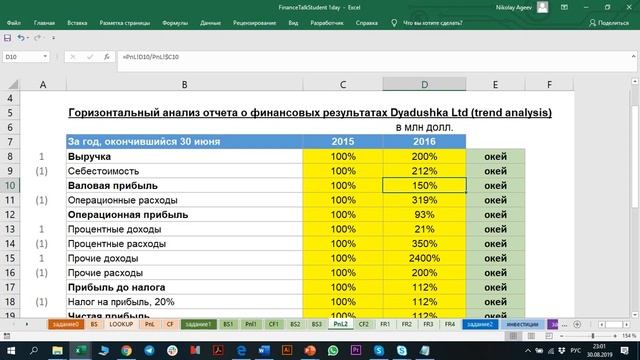Open the Формулы ribbon tab
Viewport: 640px width, 360px height.
pos(175,23)
